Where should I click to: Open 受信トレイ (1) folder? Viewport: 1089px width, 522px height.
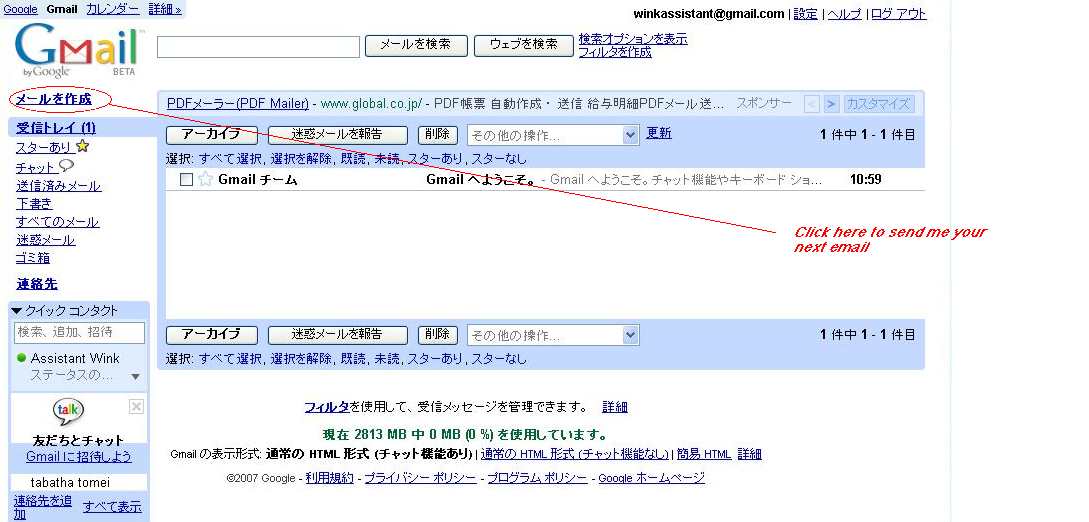(x=56, y=128)
